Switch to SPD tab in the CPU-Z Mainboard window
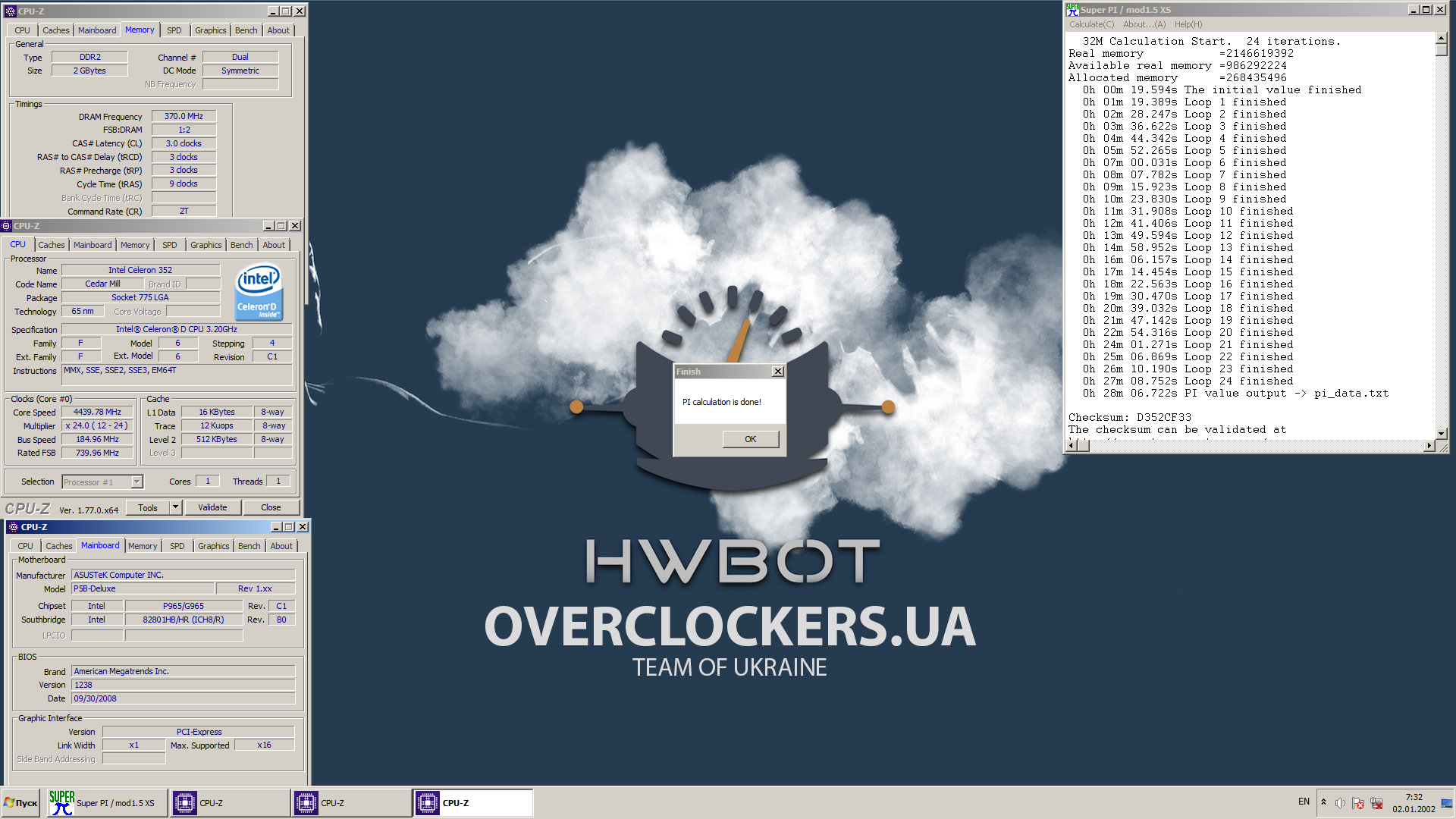This screenshot has height=819, width=1456. 177,546
